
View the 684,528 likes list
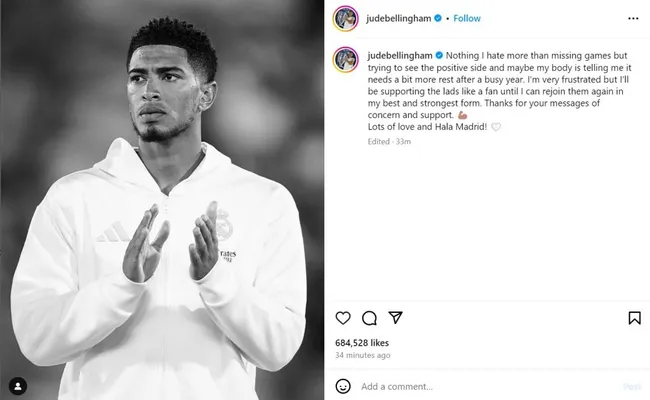click(362, 343)
